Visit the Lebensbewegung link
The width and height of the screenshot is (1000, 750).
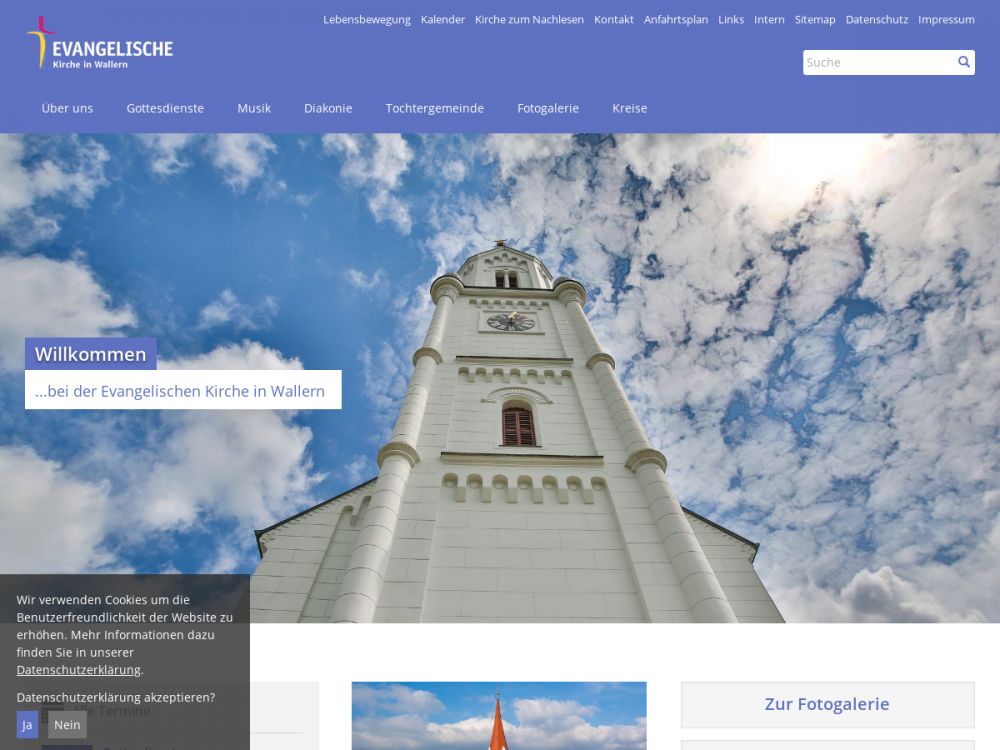point(366,20)
